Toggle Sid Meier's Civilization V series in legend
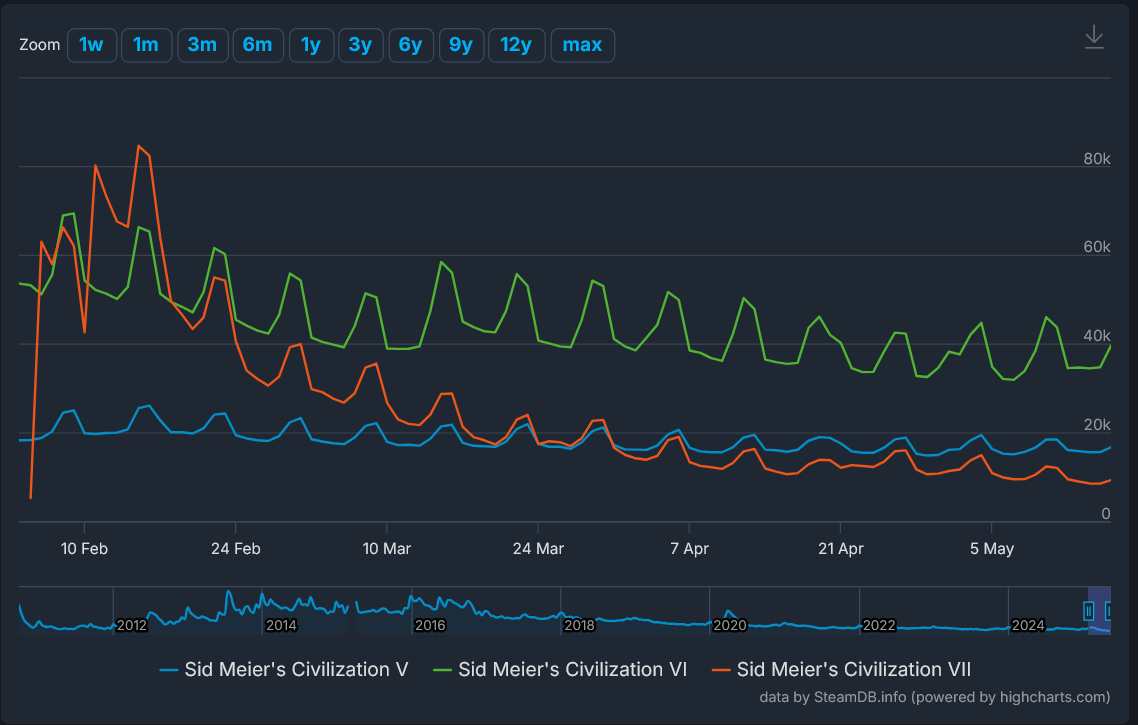Screen dimensions: 1138x725 point(284,669)
